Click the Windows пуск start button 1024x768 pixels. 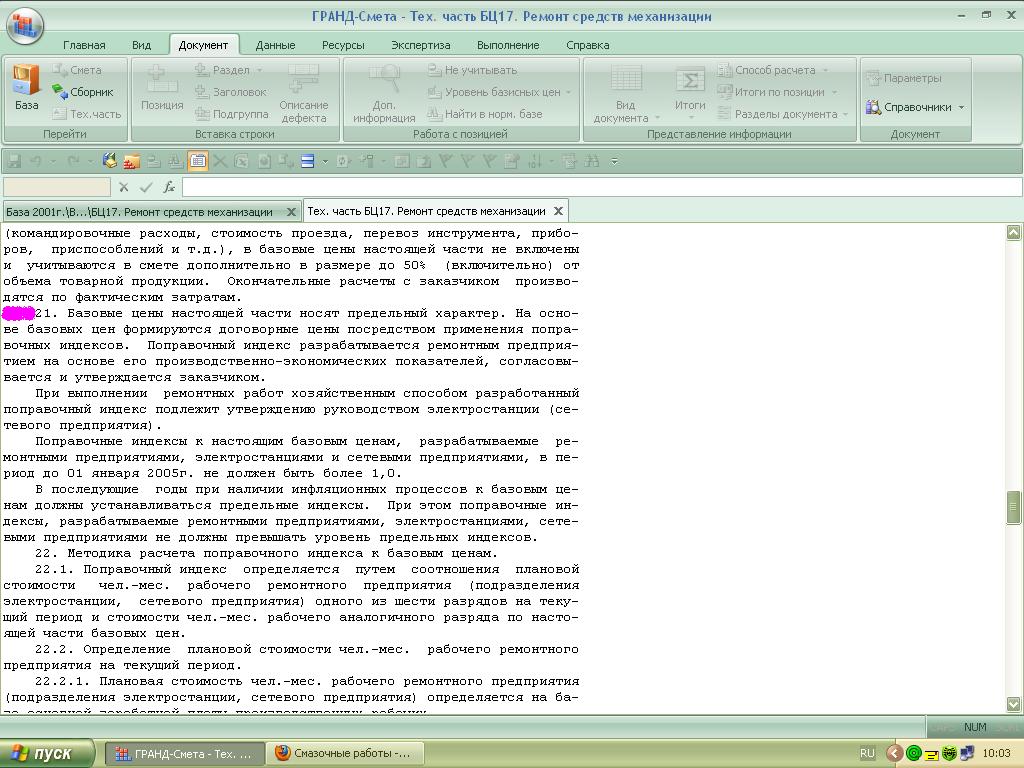48,753
